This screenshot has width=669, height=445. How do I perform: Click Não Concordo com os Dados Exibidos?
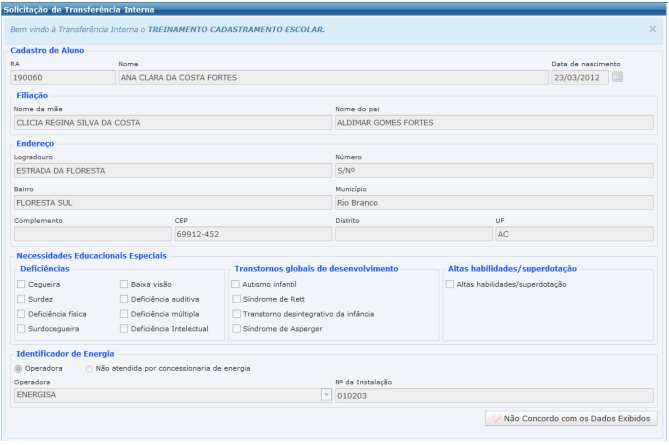tap(570, 419)
